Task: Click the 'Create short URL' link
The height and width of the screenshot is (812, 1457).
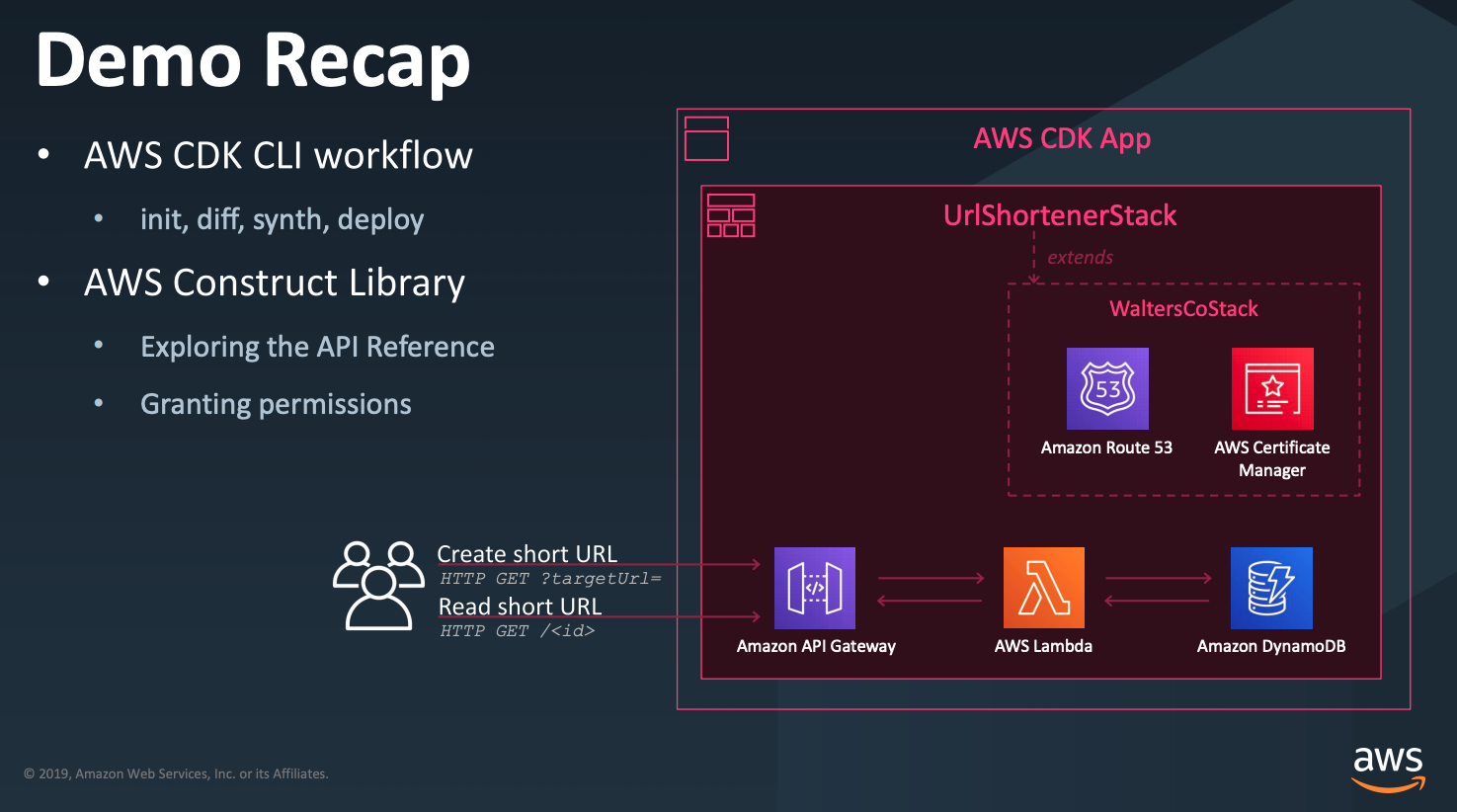Action: 528,553
